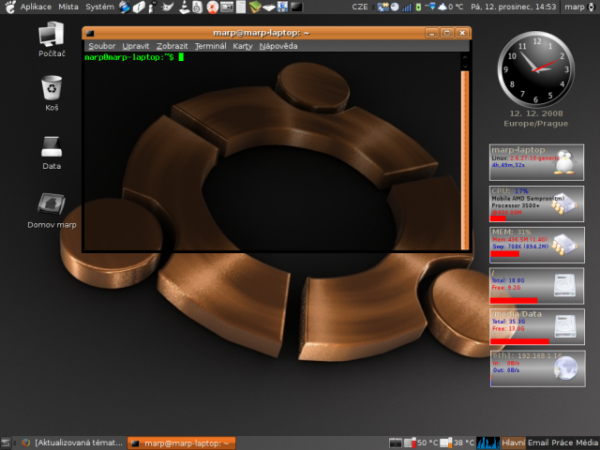This screenshot has width=600, height=450.
Task: Launch the web browser globe icon
Action: pos(124,7)
